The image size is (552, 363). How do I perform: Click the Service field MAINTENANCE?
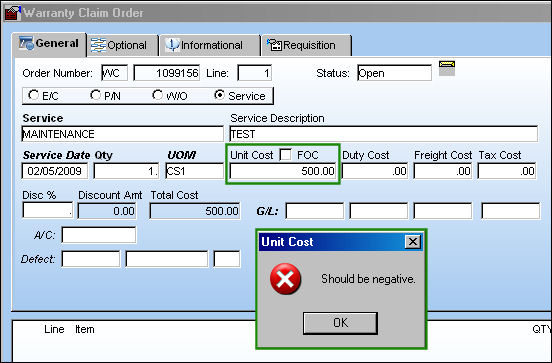pyautogui.click(x=122, y=134)
